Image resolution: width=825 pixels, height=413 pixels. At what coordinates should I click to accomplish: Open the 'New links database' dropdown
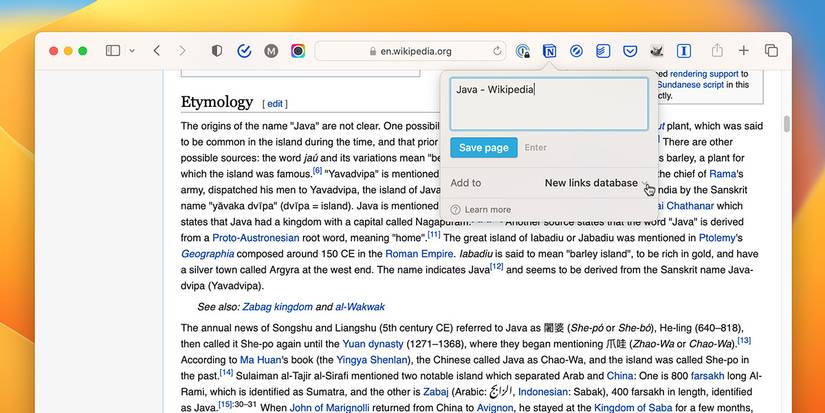(596, 183)
